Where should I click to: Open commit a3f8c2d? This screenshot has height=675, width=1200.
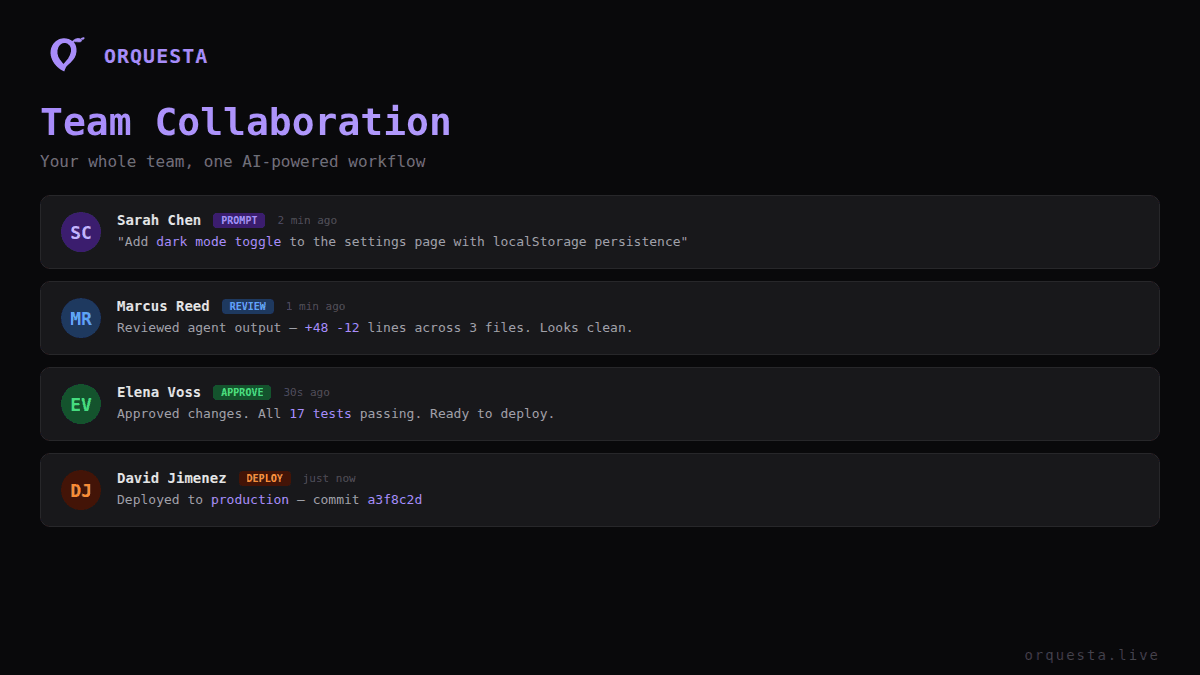point(394,499)
